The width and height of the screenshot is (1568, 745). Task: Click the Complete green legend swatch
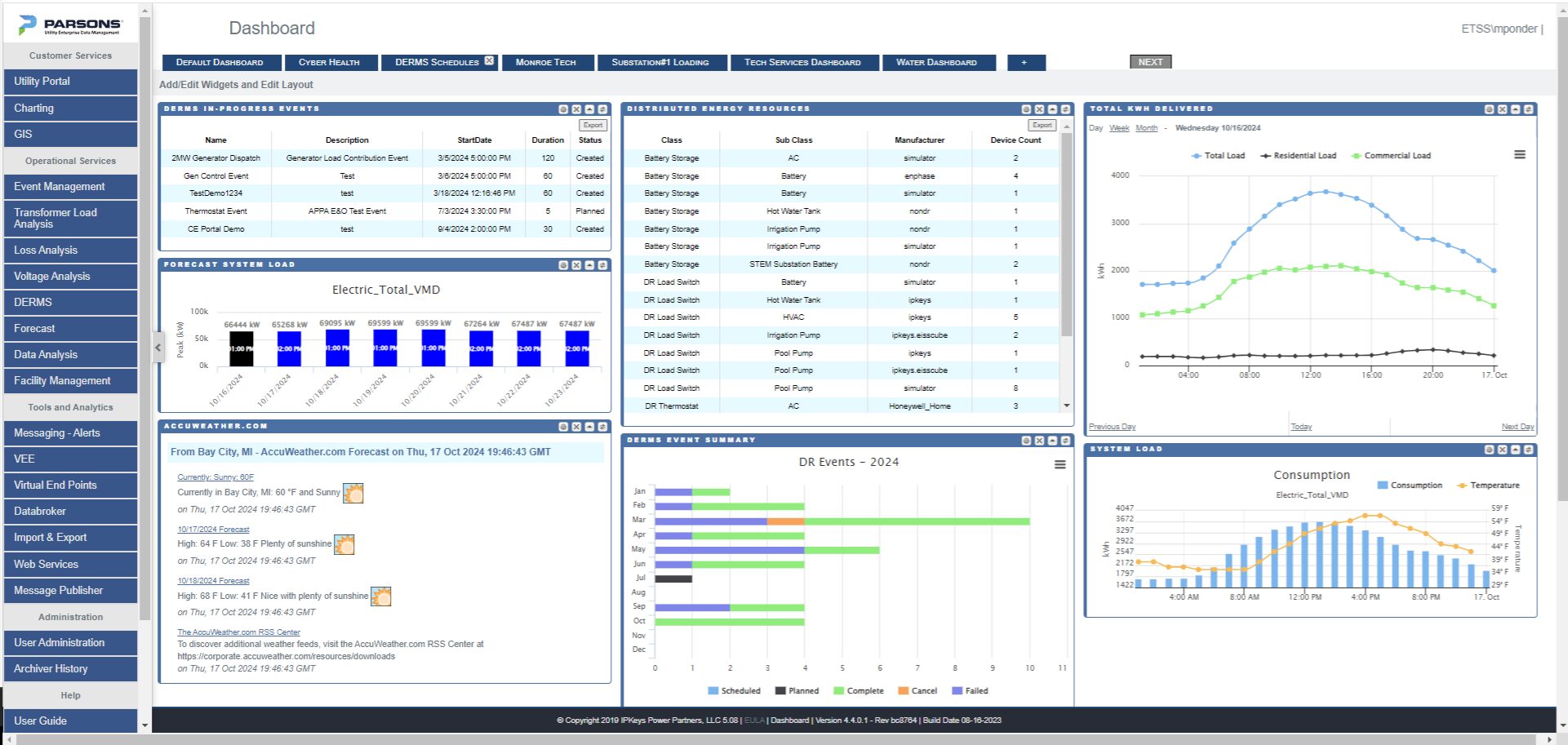pyautogui.click(x=838, y=691)
